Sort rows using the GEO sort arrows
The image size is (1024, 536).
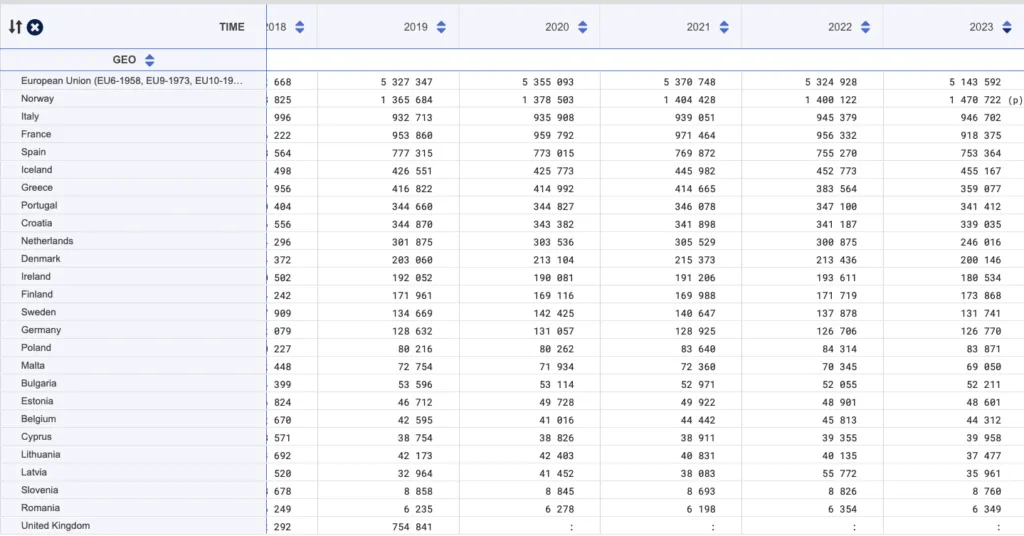coord(150,60)
